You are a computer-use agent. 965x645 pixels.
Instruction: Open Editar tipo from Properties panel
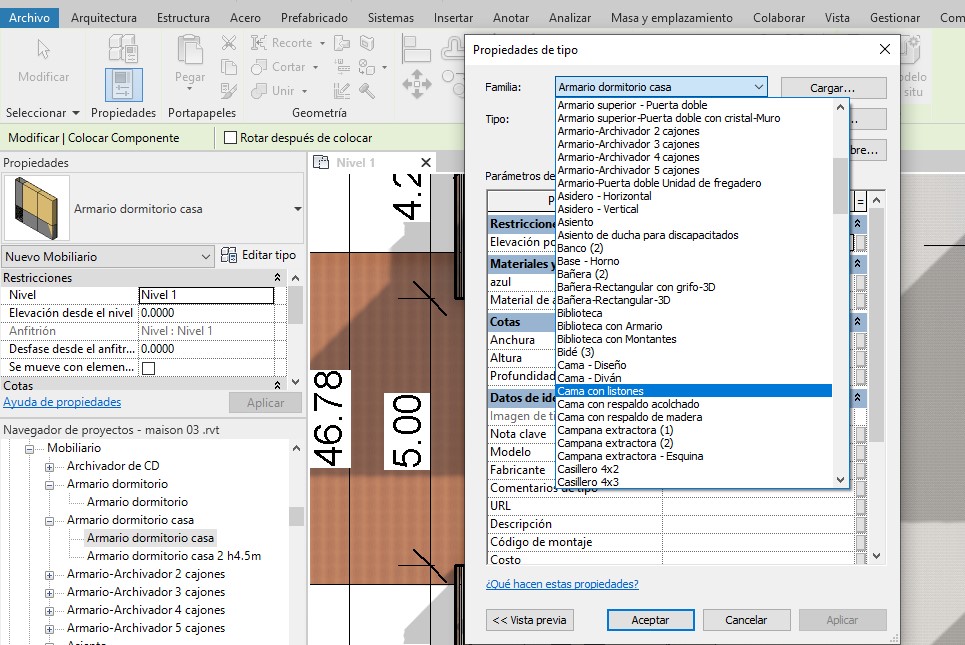point(258,256)
